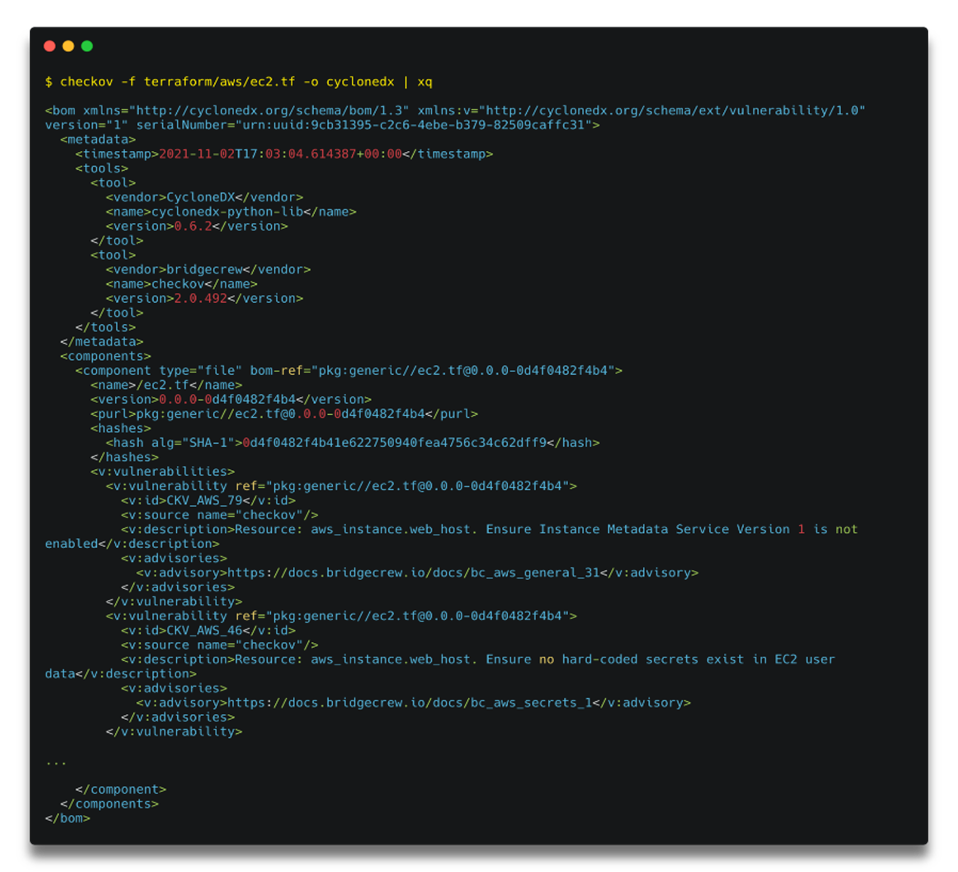This screenshot has width=958, height=872.
Task: Click the vendor CycloneDX line
Action: [x=205, y=197]
